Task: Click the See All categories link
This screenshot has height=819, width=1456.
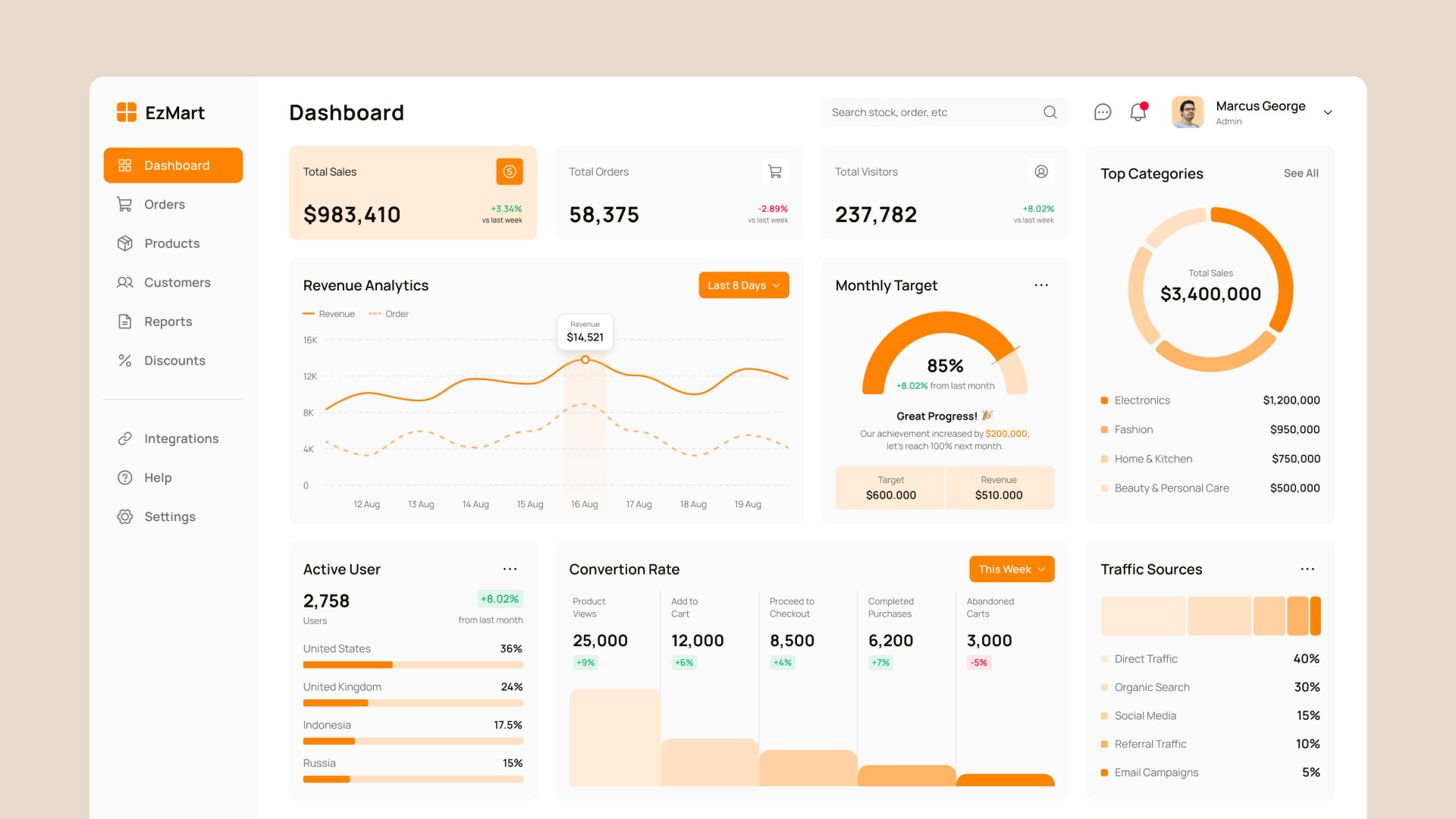Action: [x=1301, y=173]
